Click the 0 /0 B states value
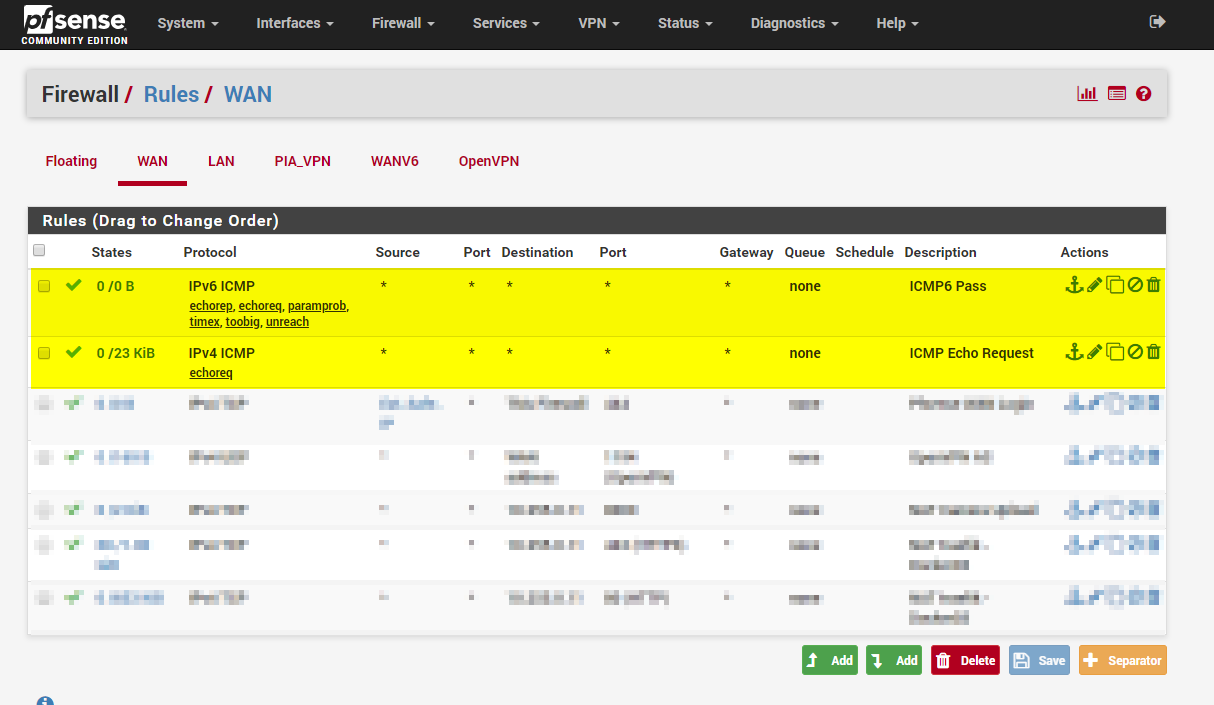Viewport: 1214px width, 705px height. pyautogui.click(x=115, y=286)
